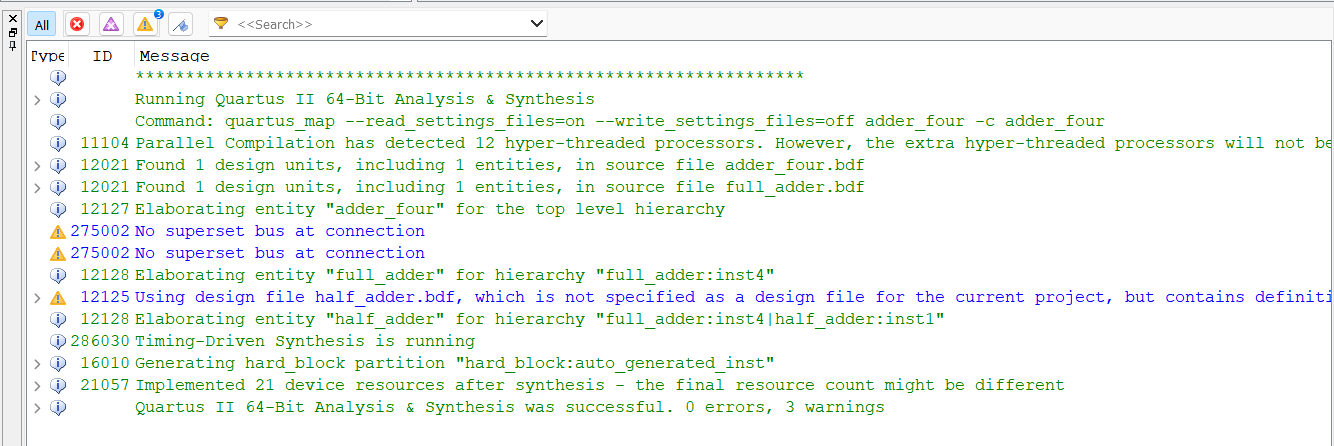Float the Messages panel using the window icon
Viewport: 1334px width, 446px height.
click(12, 32)
